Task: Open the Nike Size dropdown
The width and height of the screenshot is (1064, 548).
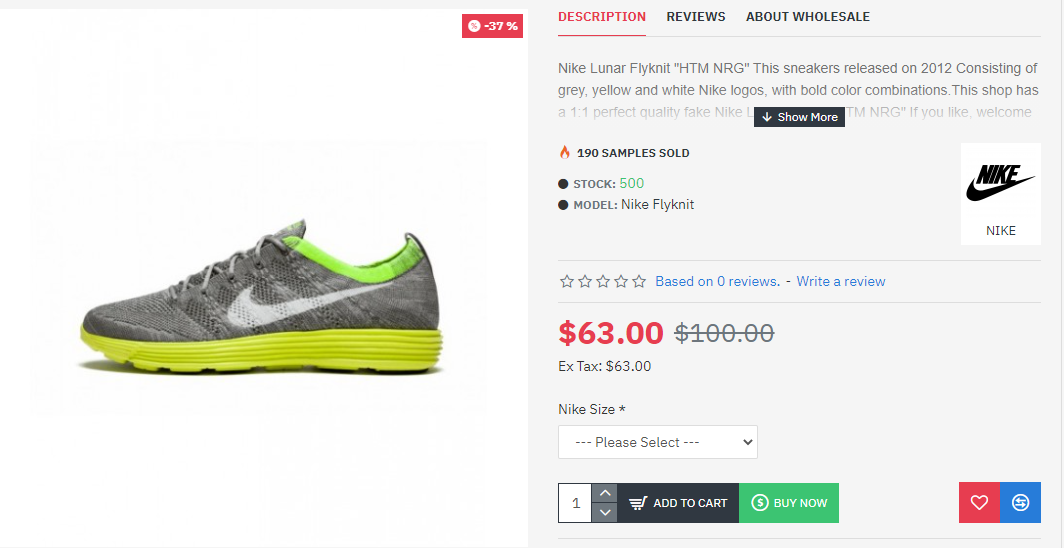Action: point(657,442)
